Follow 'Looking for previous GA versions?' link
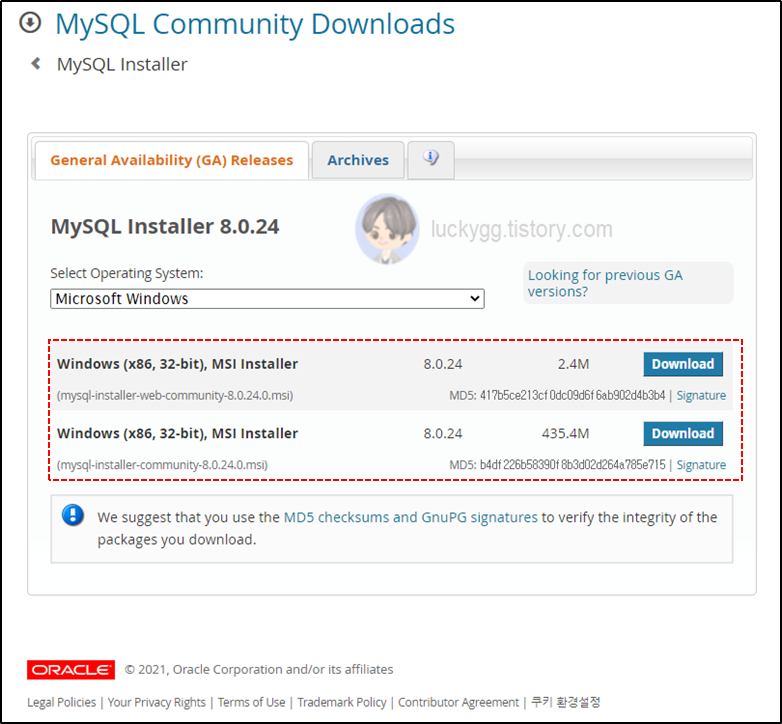Screen dimensions: 782x724 (605, 283)
